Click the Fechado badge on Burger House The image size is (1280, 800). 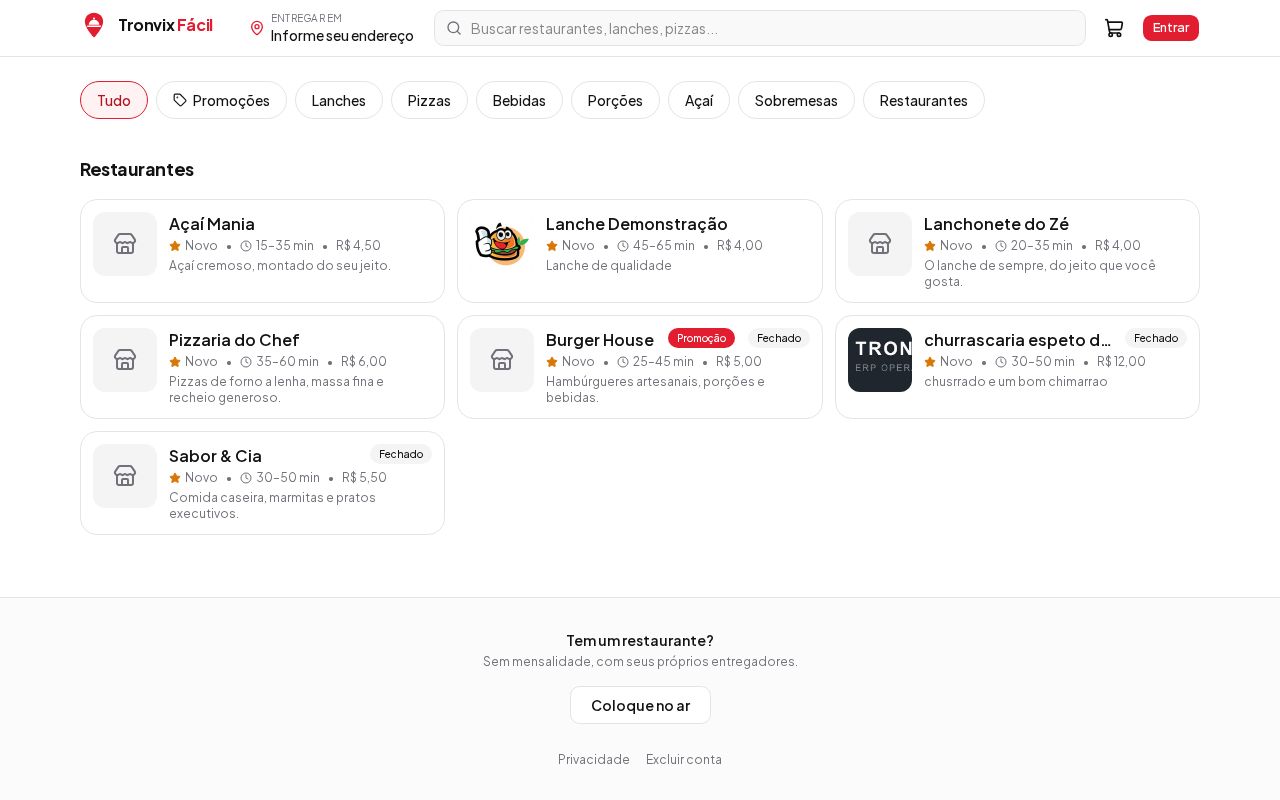pyautogui.click(x=779, y=338)
